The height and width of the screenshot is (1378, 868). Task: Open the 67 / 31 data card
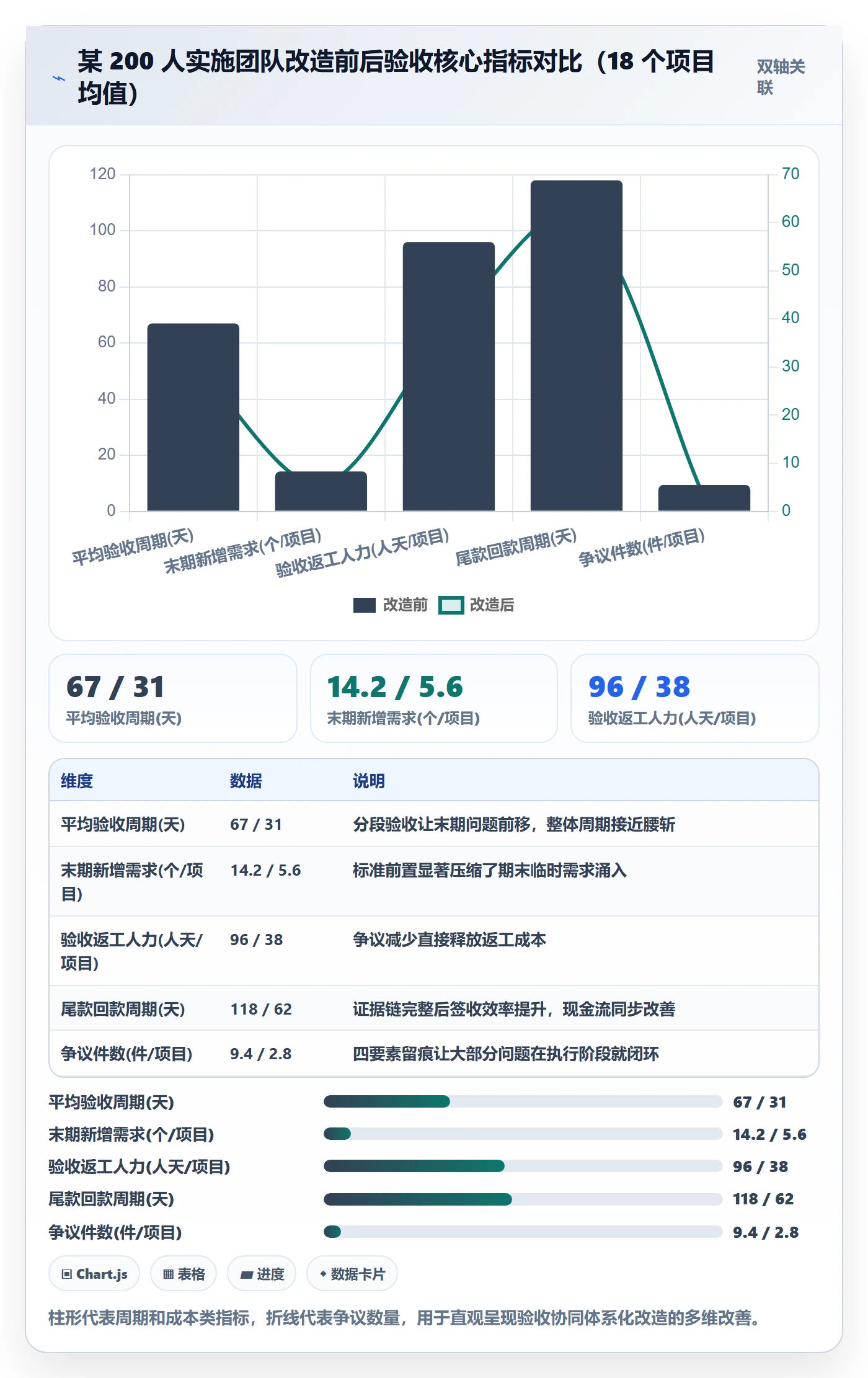pos(173,698)
